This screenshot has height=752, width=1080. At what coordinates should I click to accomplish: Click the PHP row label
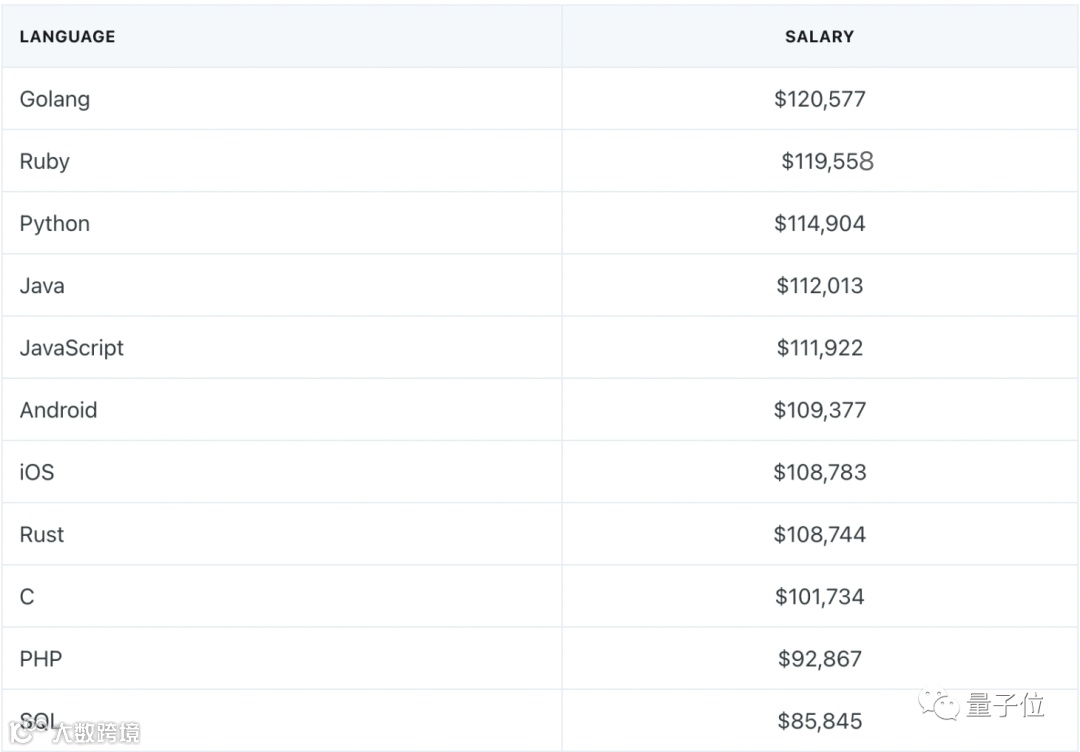click(41, 659)
